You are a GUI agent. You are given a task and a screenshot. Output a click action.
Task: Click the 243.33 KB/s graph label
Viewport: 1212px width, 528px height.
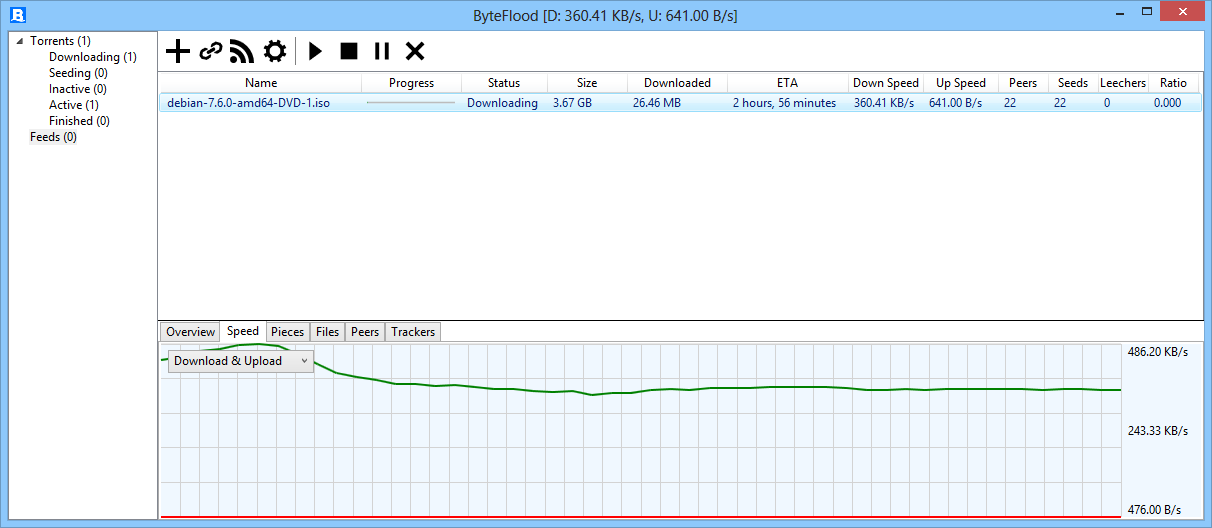pyautogui.click(x=1158, y=431)
